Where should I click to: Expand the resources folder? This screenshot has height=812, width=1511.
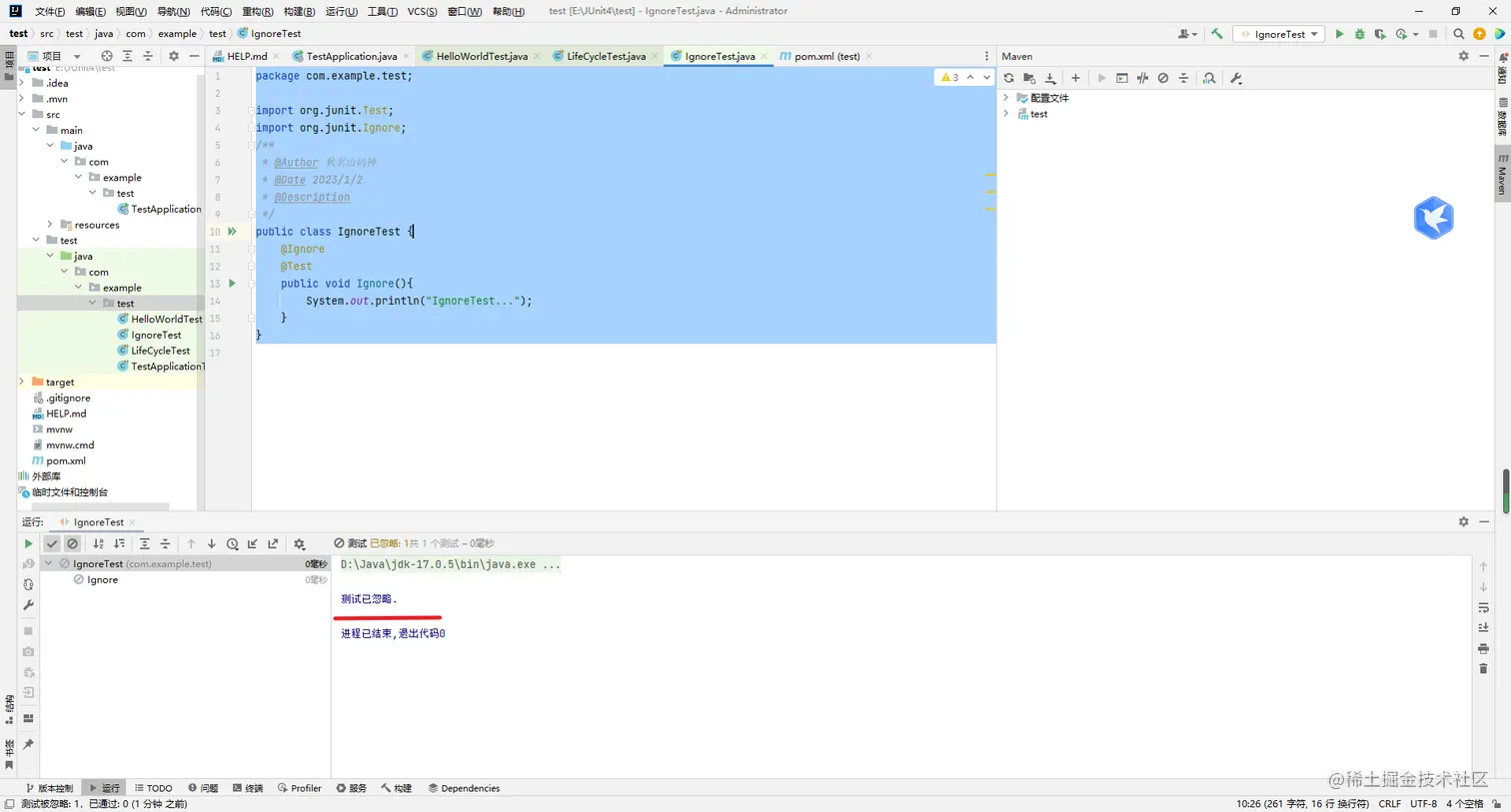coord(50,225)
